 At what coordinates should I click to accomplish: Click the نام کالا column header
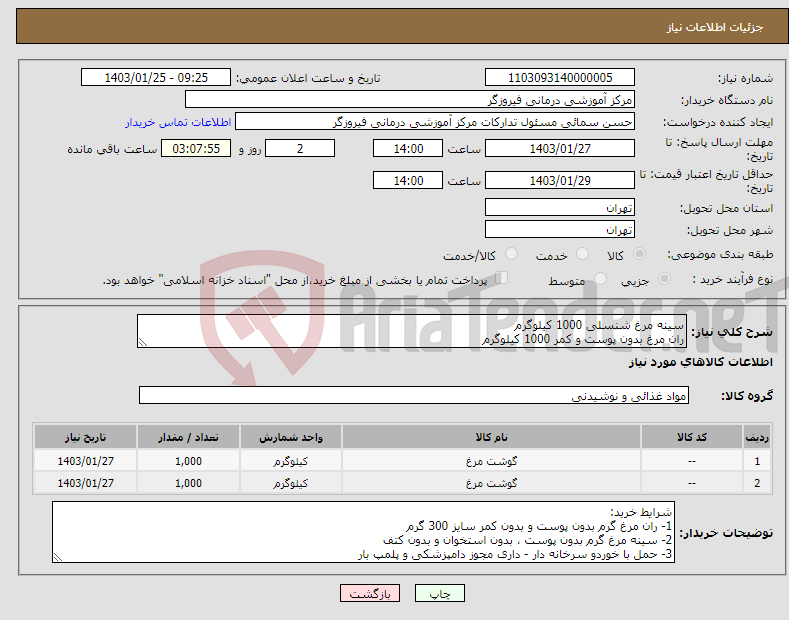(491, 437)
